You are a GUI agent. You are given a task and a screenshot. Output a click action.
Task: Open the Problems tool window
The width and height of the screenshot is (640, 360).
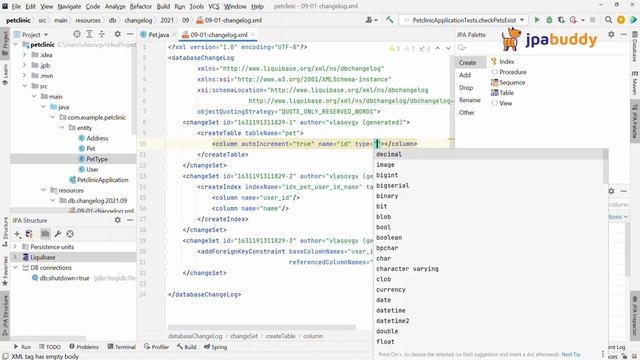coord(84,347)
